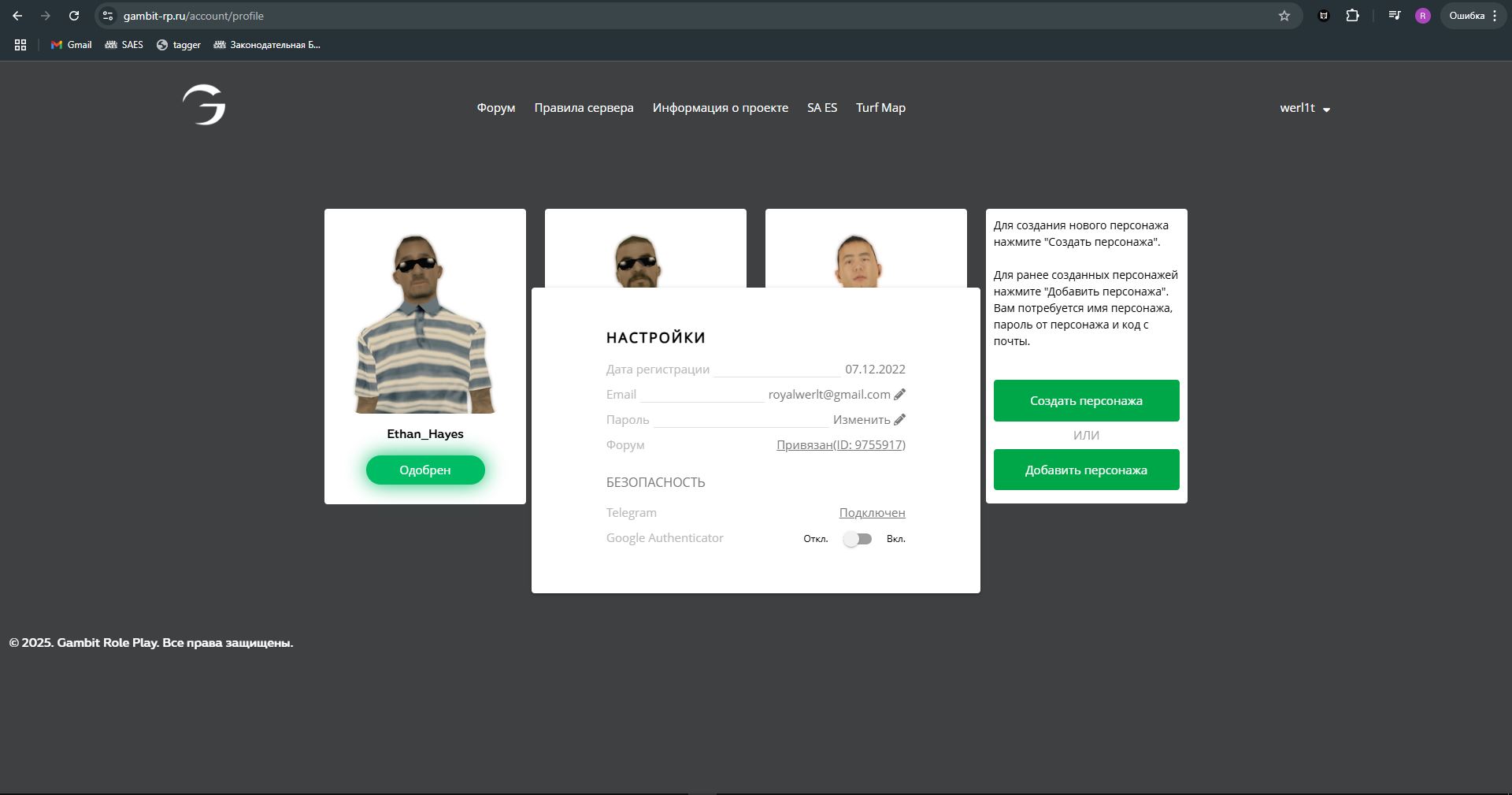Go back using the browser back arrow
1512x795 pixels.
(17, 16)
